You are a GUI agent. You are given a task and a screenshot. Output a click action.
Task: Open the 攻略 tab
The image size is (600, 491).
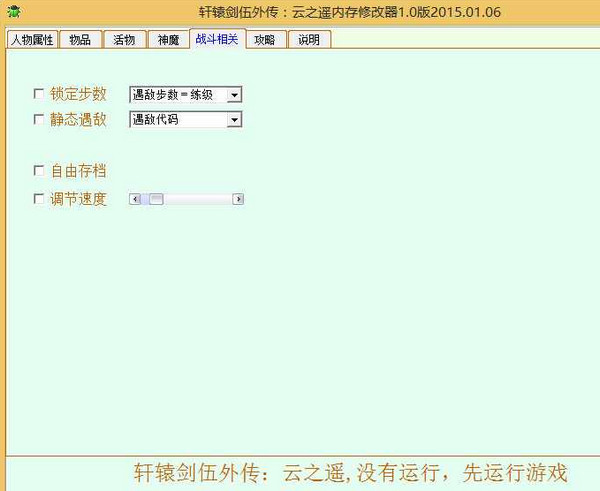point(265,39)
